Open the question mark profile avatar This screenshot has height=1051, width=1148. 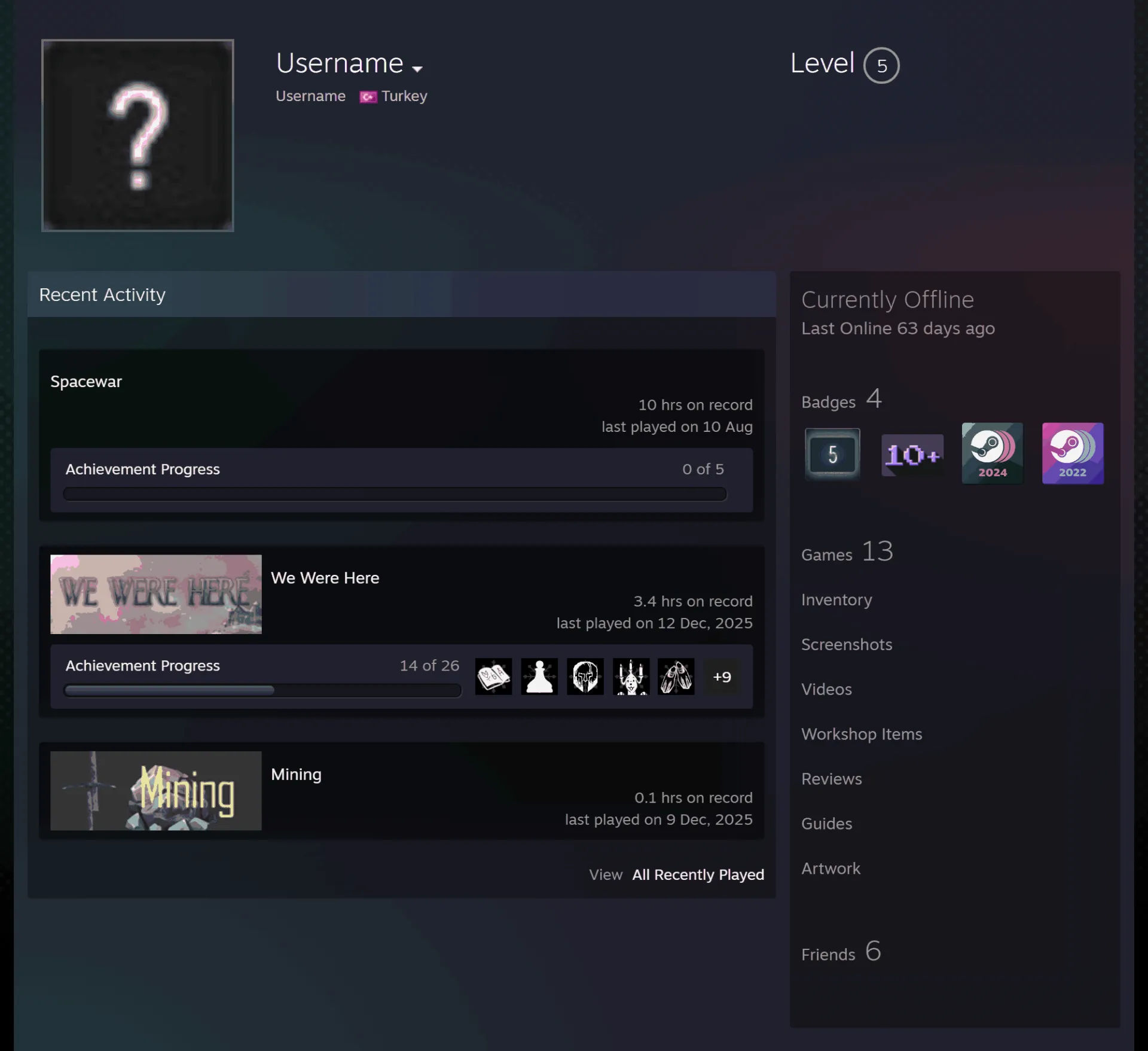[x=138, y=135]
